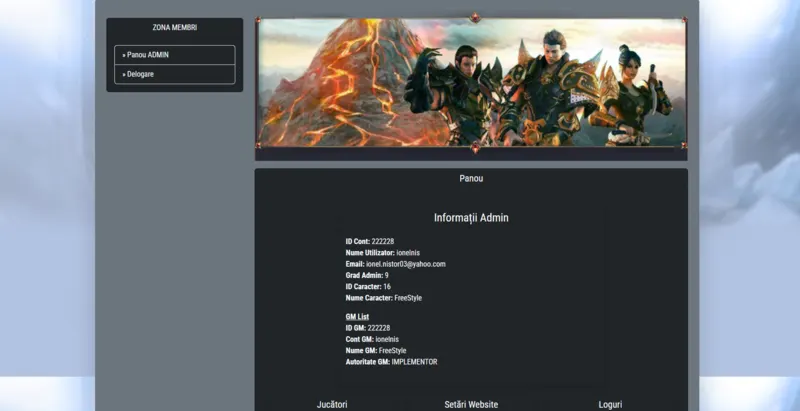Select the Nume Utilizator ionelnis line
The image size is (800, 411).
(x=383, y=252)
